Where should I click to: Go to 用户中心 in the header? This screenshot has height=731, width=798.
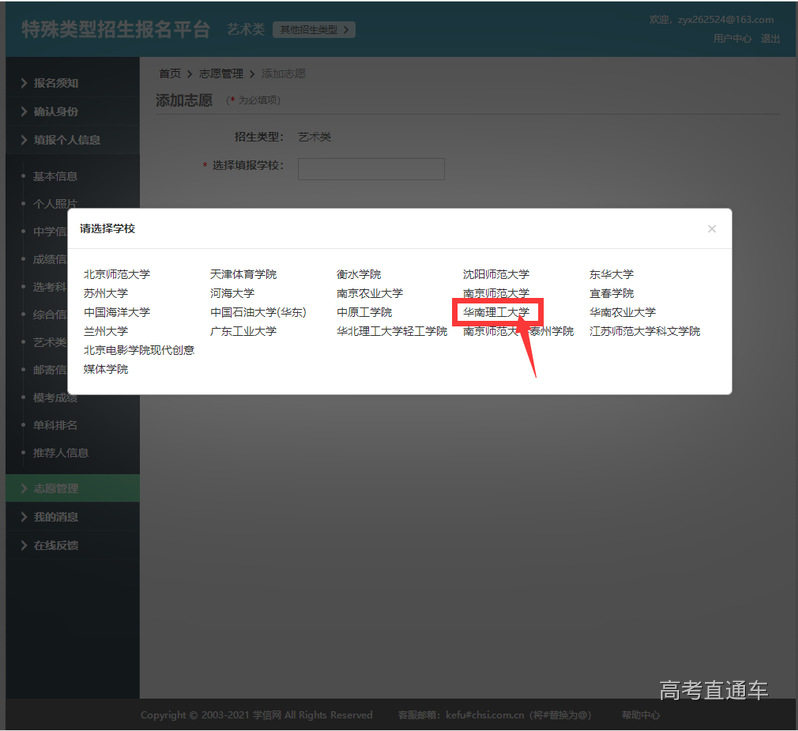pyautogui.click(x=732, y=39)
